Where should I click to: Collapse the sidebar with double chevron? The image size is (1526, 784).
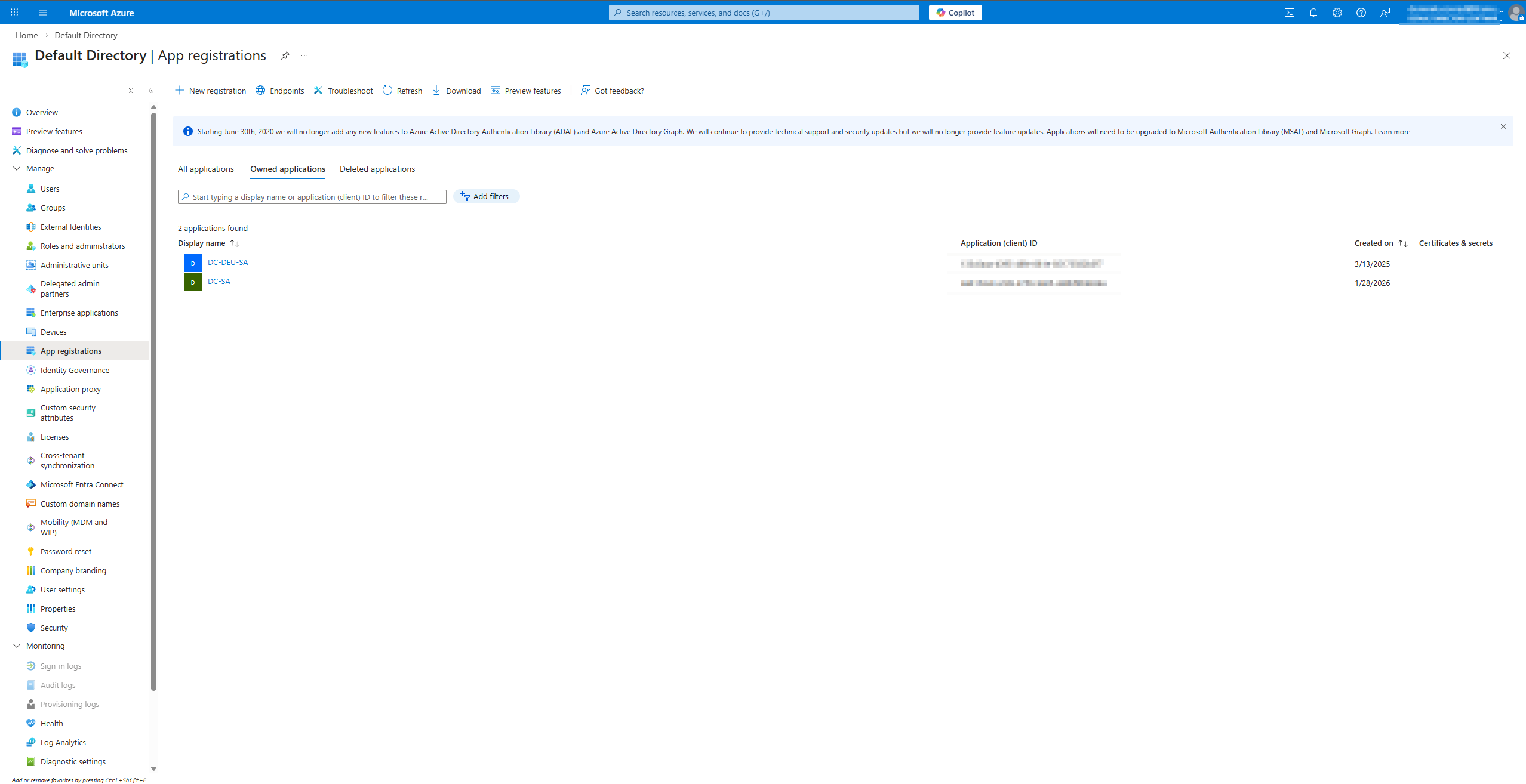[x=151, y=91]
